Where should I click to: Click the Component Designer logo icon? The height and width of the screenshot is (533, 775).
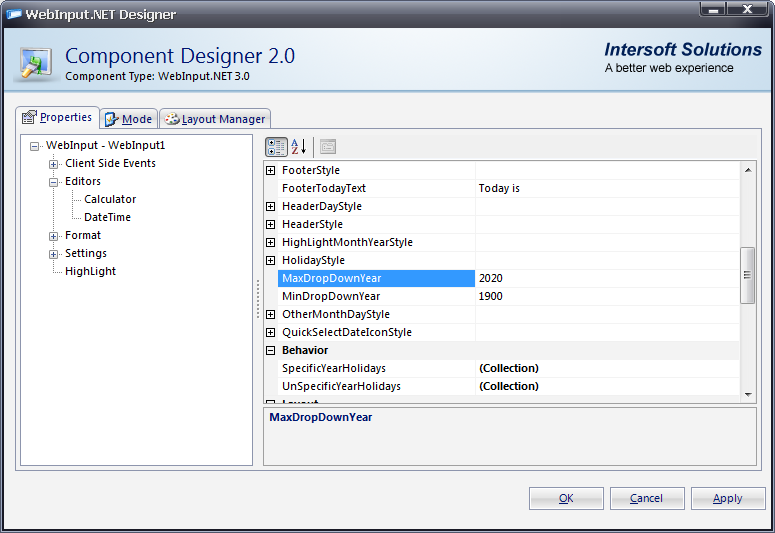tap(37, 61)
